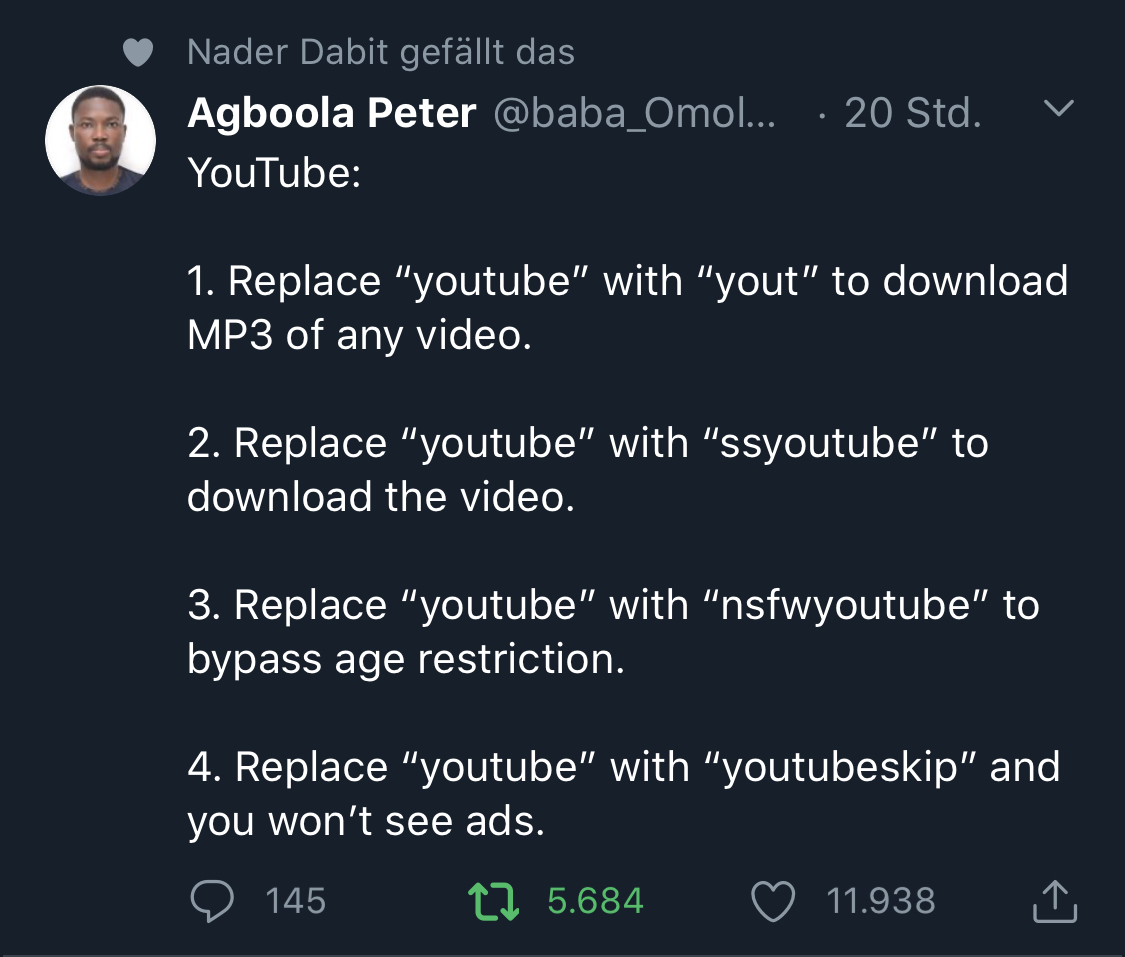Click tip 2 mentioning "ssyoutube"
The image size is (1125, 957).
(588, 470)
